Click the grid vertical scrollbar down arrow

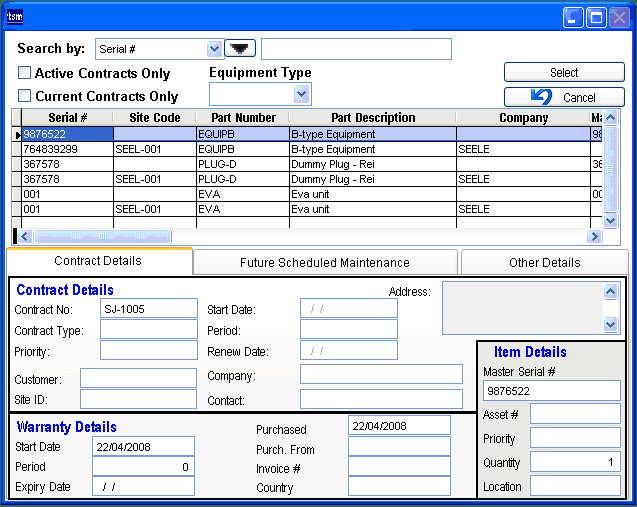611,220
